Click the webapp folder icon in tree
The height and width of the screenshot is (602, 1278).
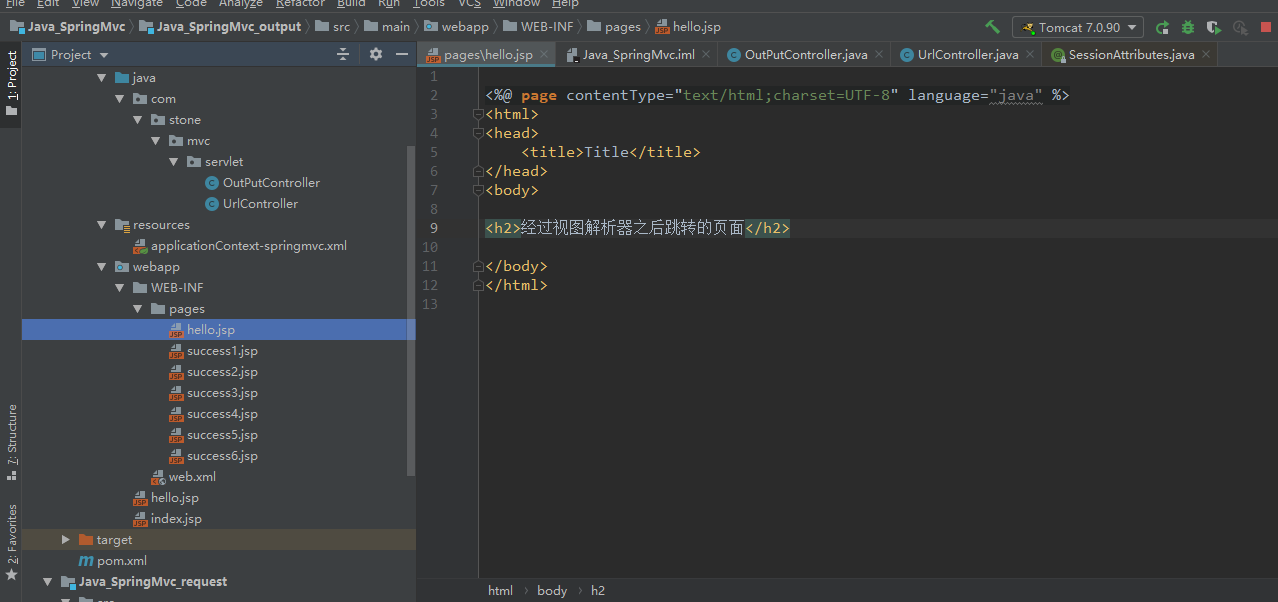122,267
